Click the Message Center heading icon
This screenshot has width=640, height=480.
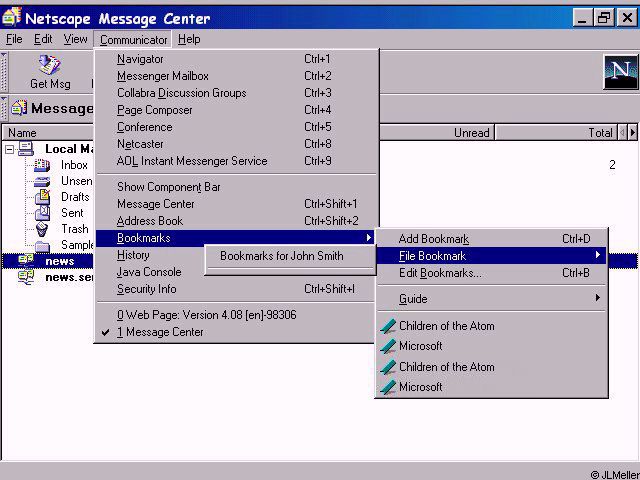pos(19,108)
